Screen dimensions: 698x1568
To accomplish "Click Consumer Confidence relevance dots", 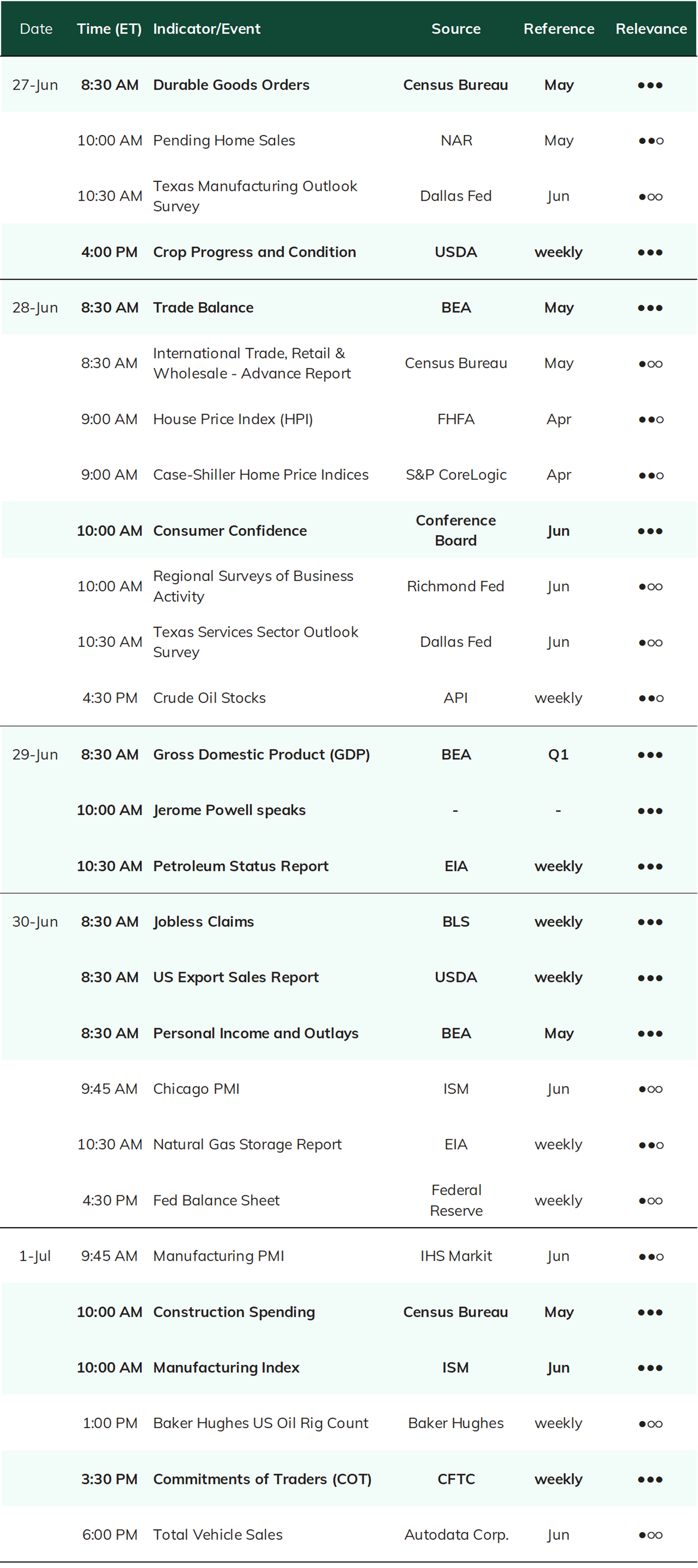I will point(650,531).
